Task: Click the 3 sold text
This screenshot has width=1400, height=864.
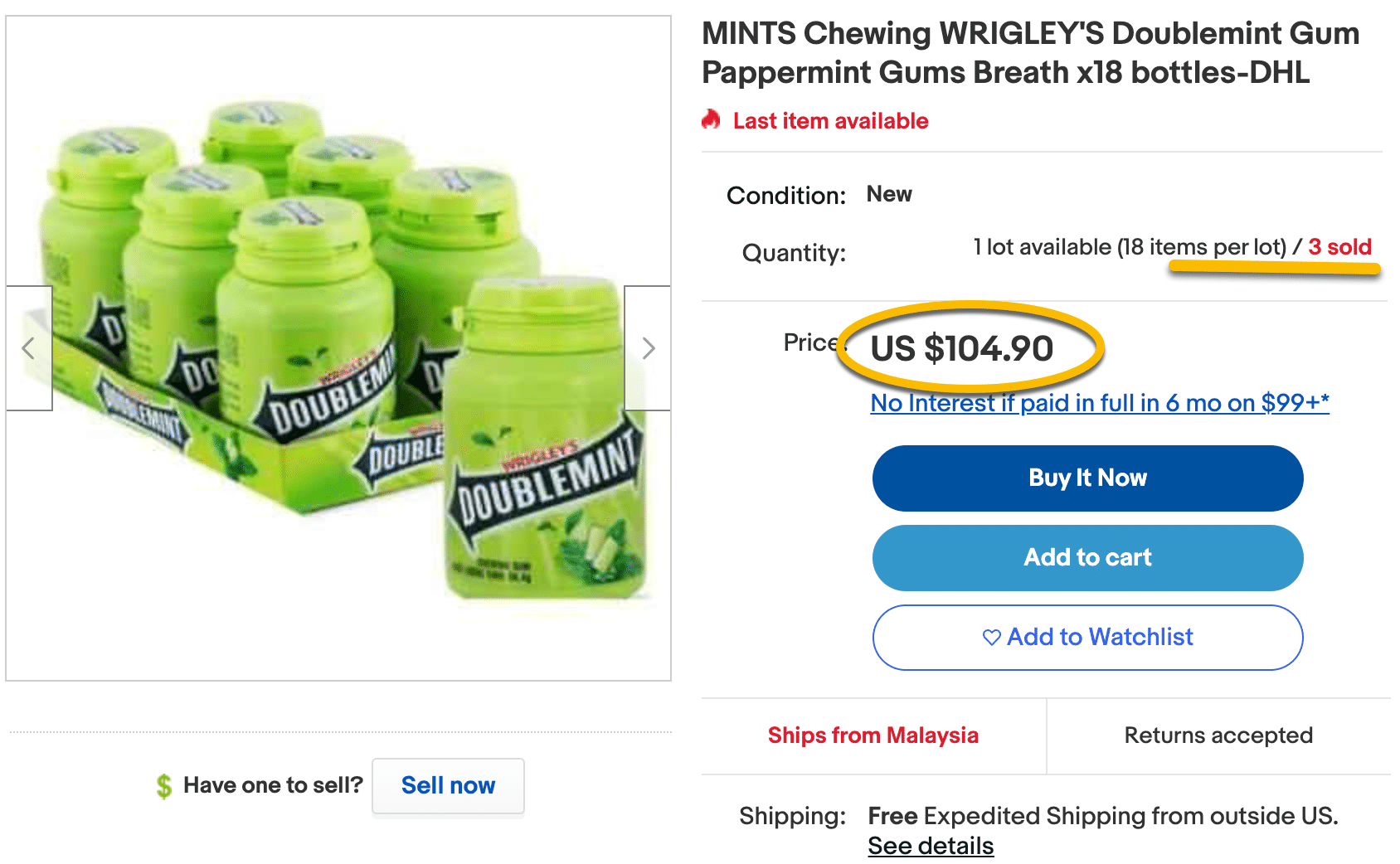Action: coord(1339,247)
